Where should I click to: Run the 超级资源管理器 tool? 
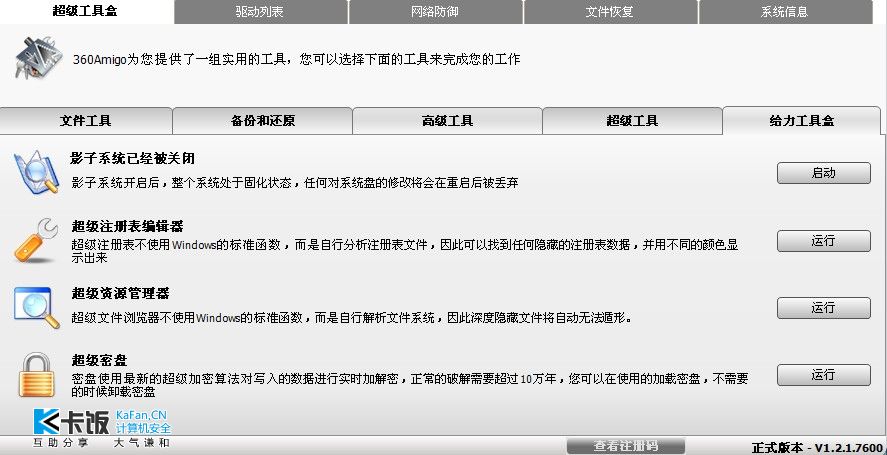(x=824, y=308)
